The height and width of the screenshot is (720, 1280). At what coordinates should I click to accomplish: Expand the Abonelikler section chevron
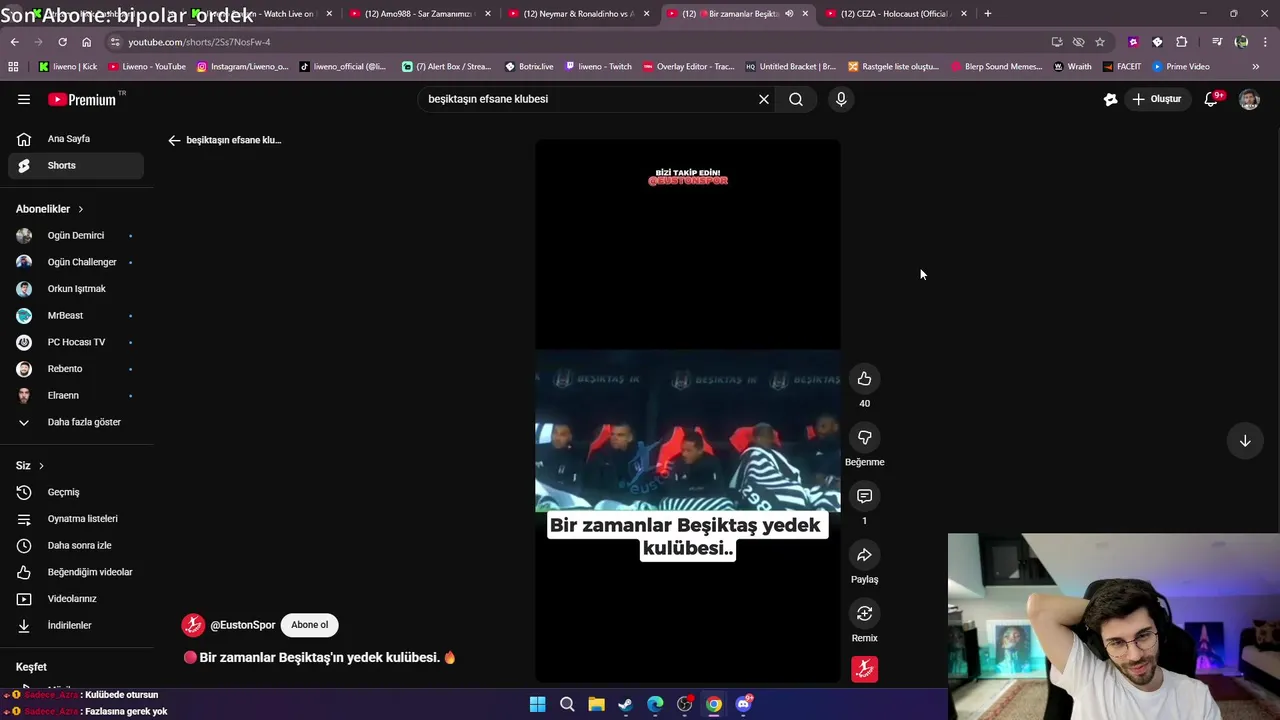click(x=80, y=209)
